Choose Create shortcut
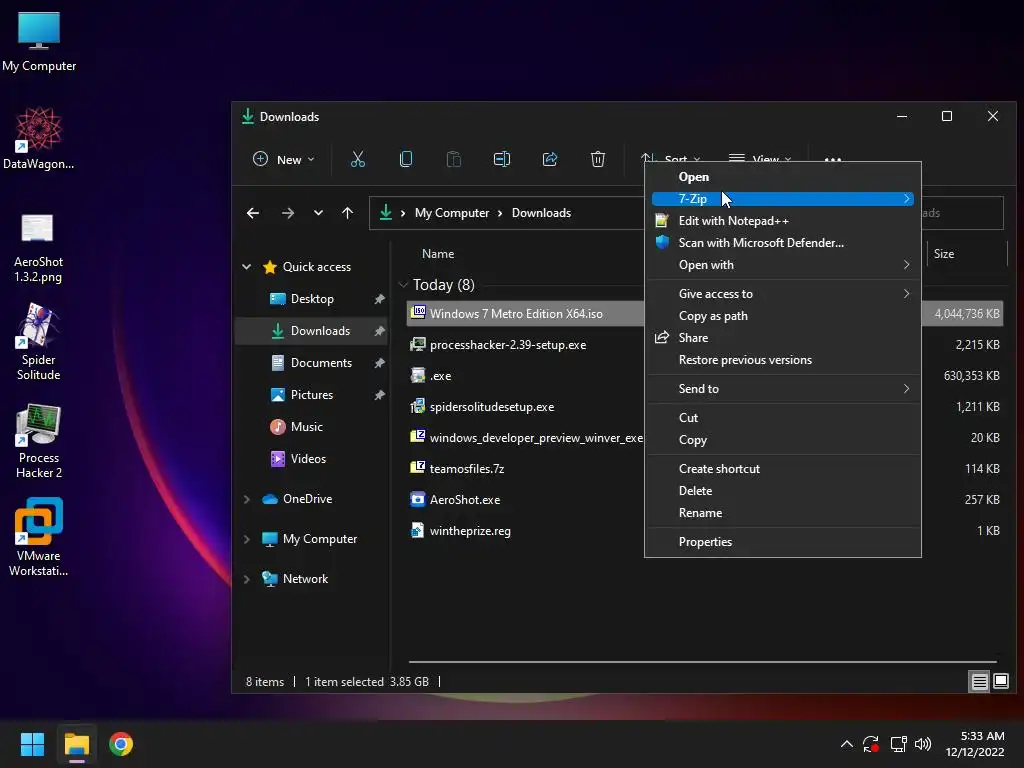 coord(782,469)
